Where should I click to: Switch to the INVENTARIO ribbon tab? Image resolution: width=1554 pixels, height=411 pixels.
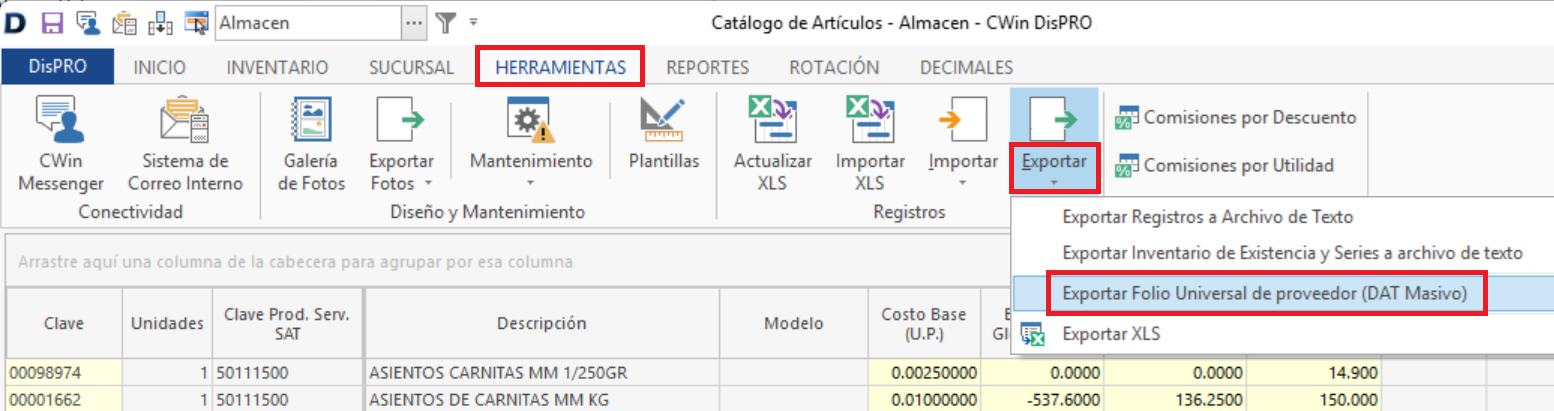click(277, 68)
